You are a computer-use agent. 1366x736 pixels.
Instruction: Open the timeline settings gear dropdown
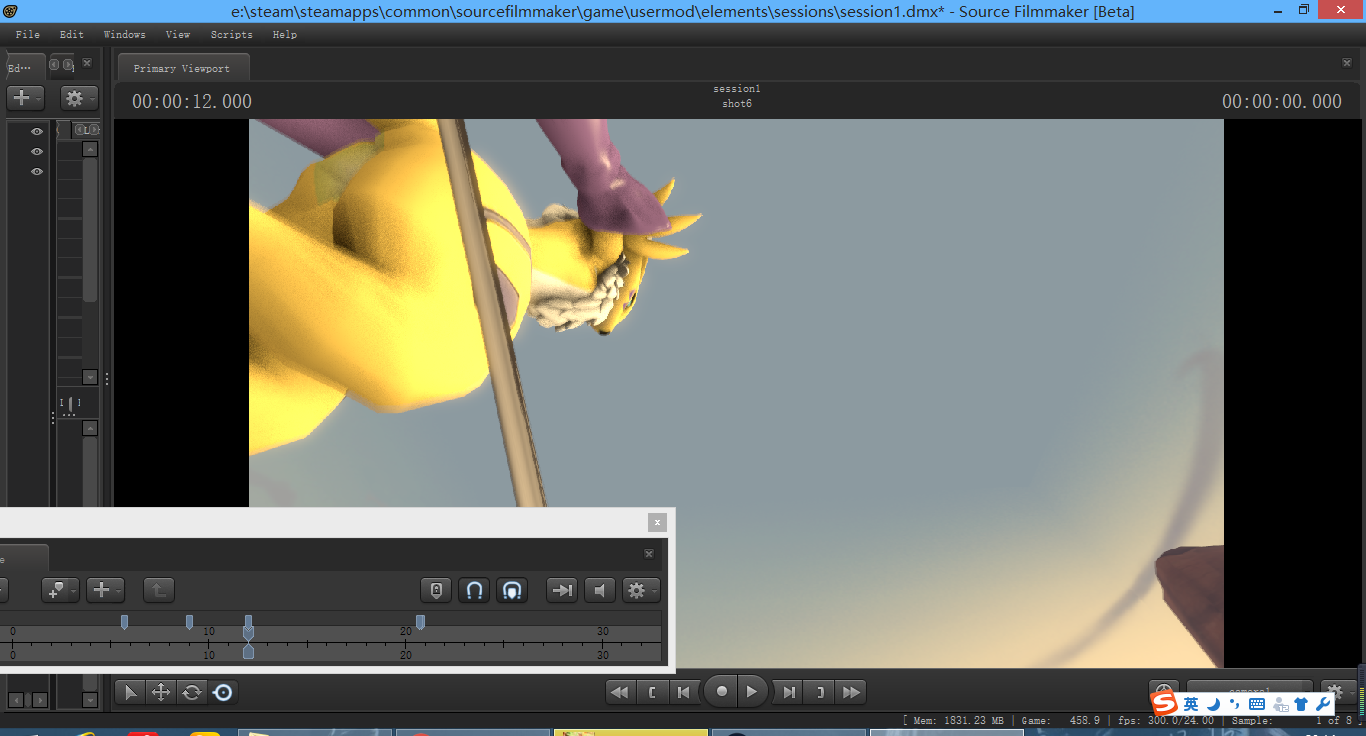pos(641,590)
